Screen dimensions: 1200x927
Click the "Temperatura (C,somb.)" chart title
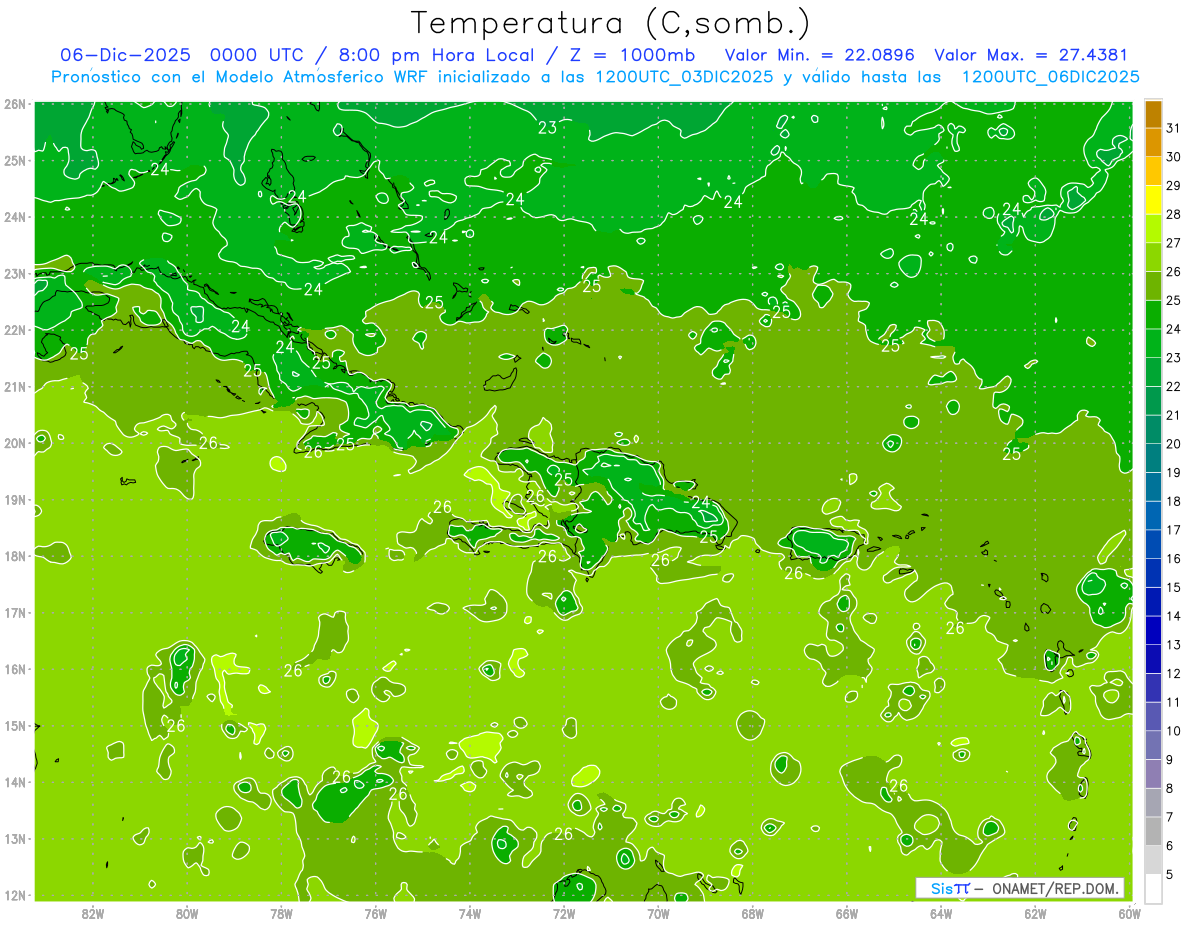coord(611,23)
